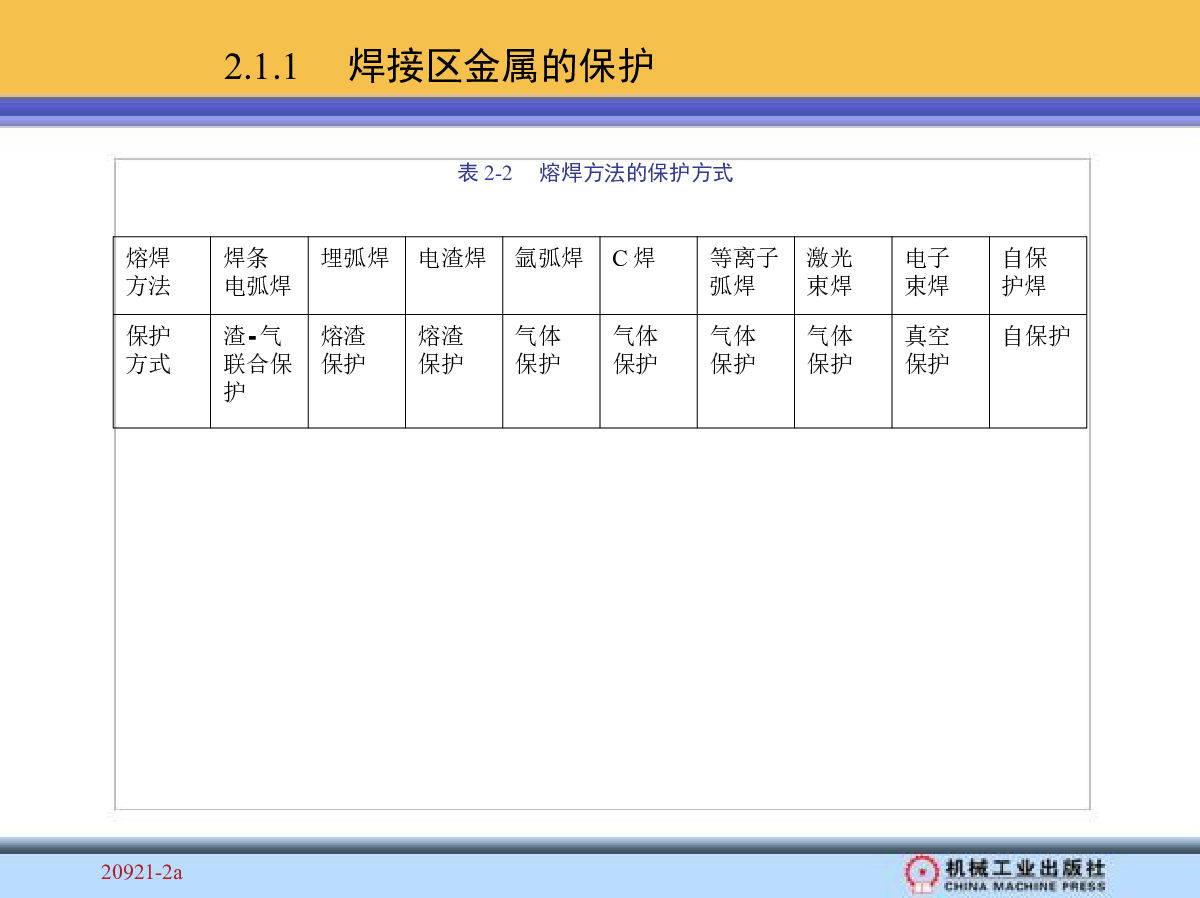Select the cell 真空保护
1200x898 pixels.
pyautogui.click(x=941, y=371)
